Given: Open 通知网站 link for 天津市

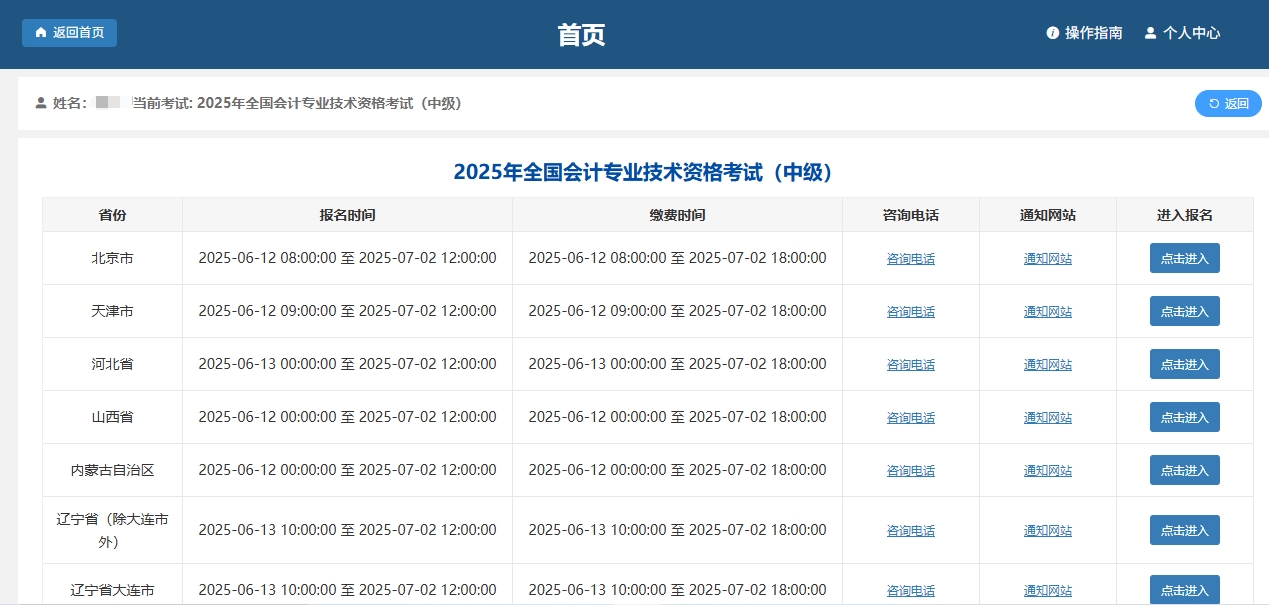Looking at the screenshot, I should [x=1047, y=312].
